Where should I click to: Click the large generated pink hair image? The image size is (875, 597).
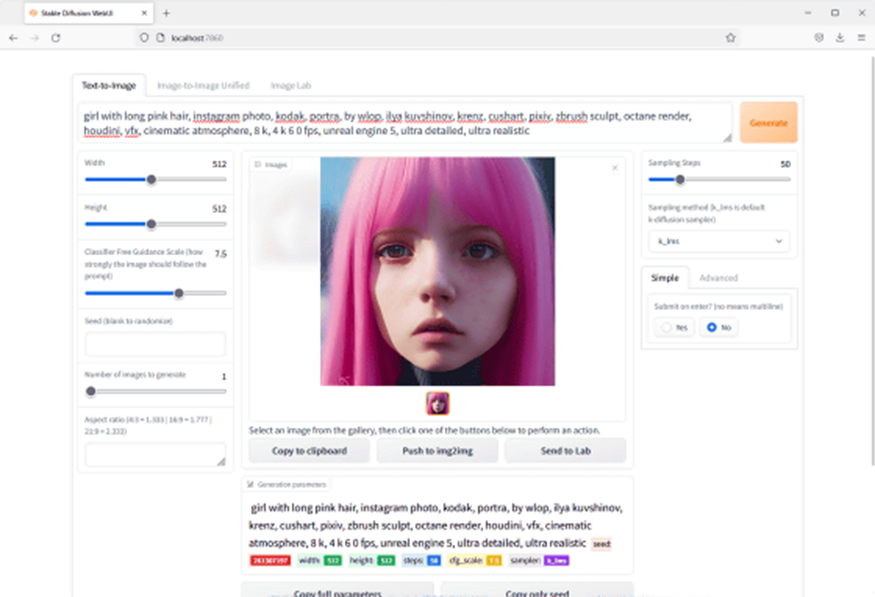click(x=438, y=271)
